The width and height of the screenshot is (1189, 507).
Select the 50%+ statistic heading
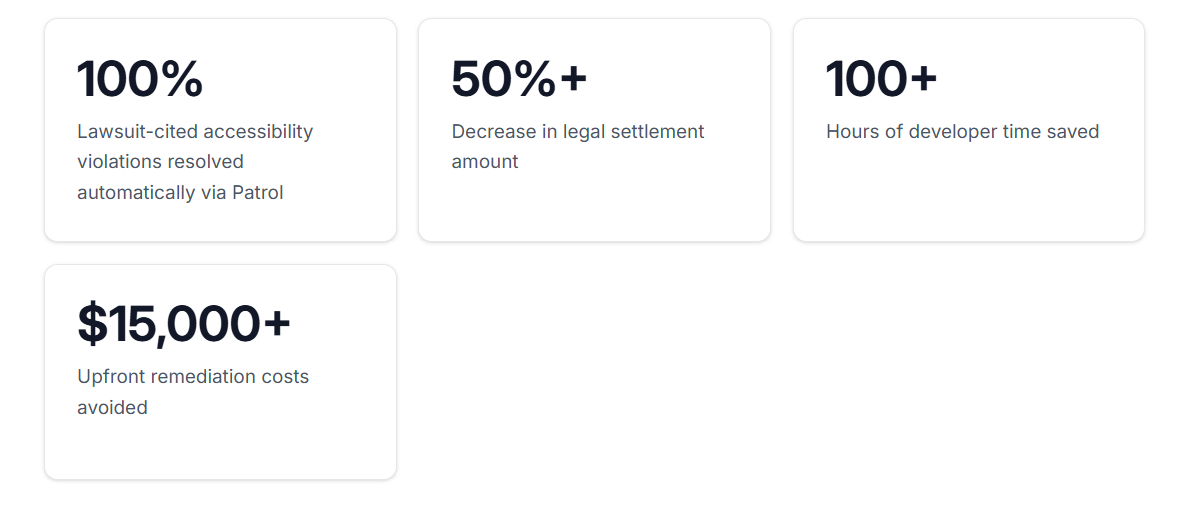point(519,80)
